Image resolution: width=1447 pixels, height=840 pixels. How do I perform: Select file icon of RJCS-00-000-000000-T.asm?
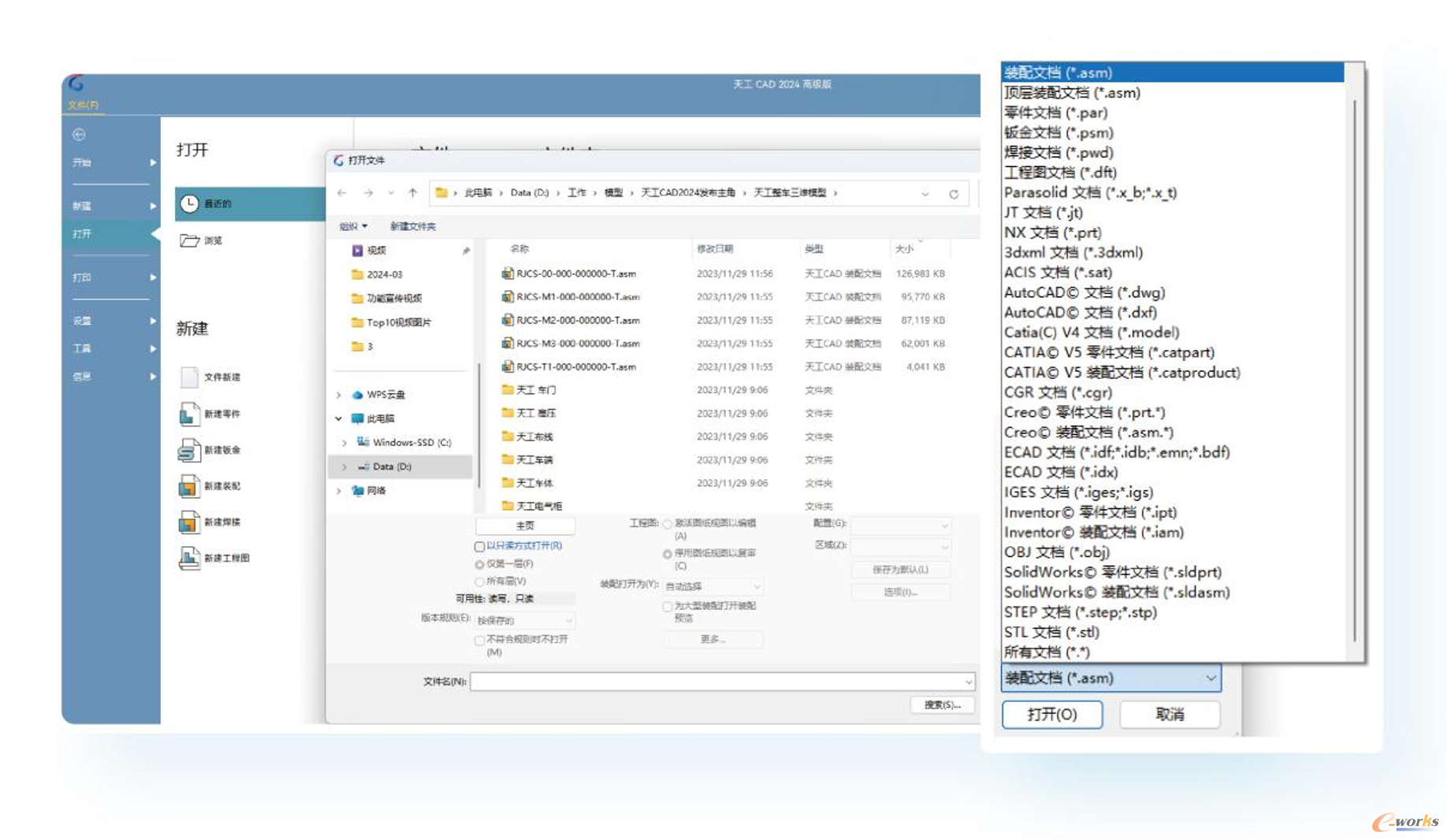point(508,273)
